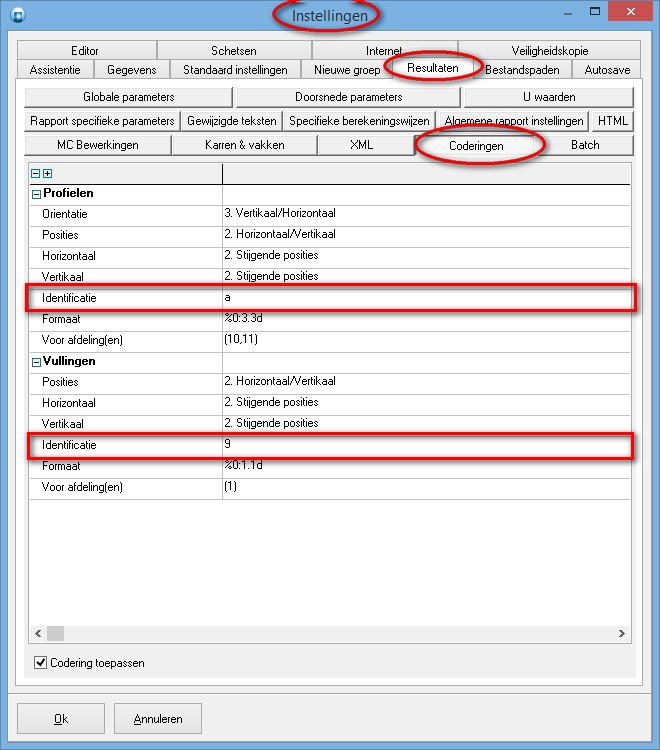Edit Profielen Identificatie value 'a'

426,298
